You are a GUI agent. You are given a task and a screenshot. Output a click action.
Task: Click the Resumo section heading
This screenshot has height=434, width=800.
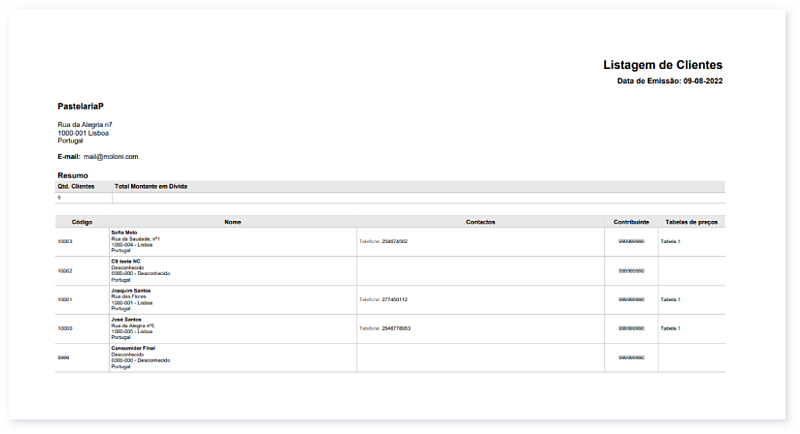pyautogui.click(x=72, y=176)
